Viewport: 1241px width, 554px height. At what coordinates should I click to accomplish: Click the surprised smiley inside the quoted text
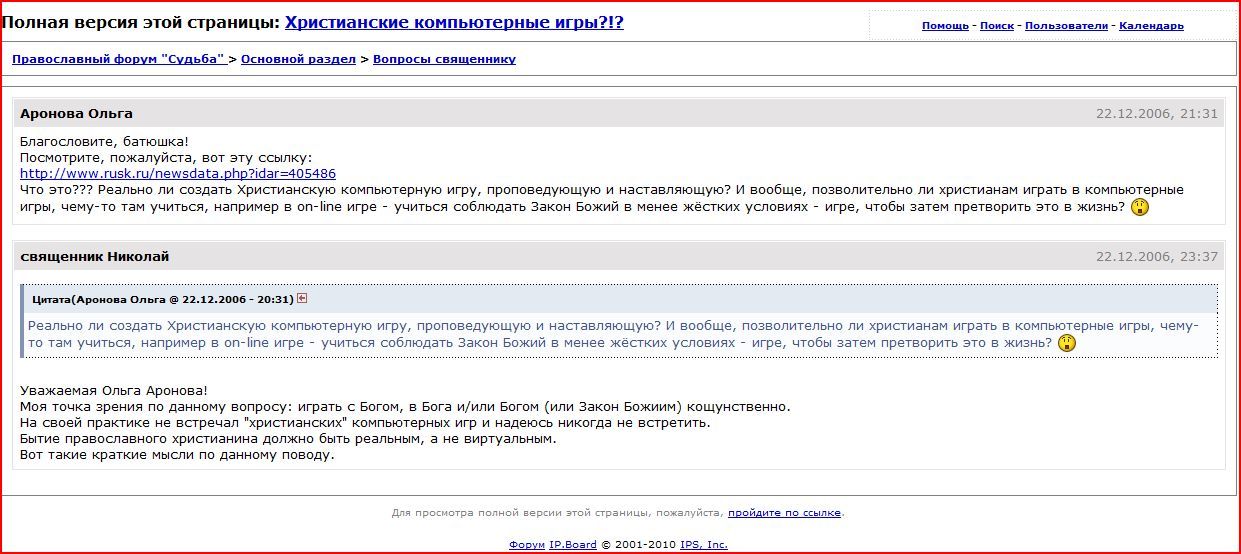tap(1067, 343)
